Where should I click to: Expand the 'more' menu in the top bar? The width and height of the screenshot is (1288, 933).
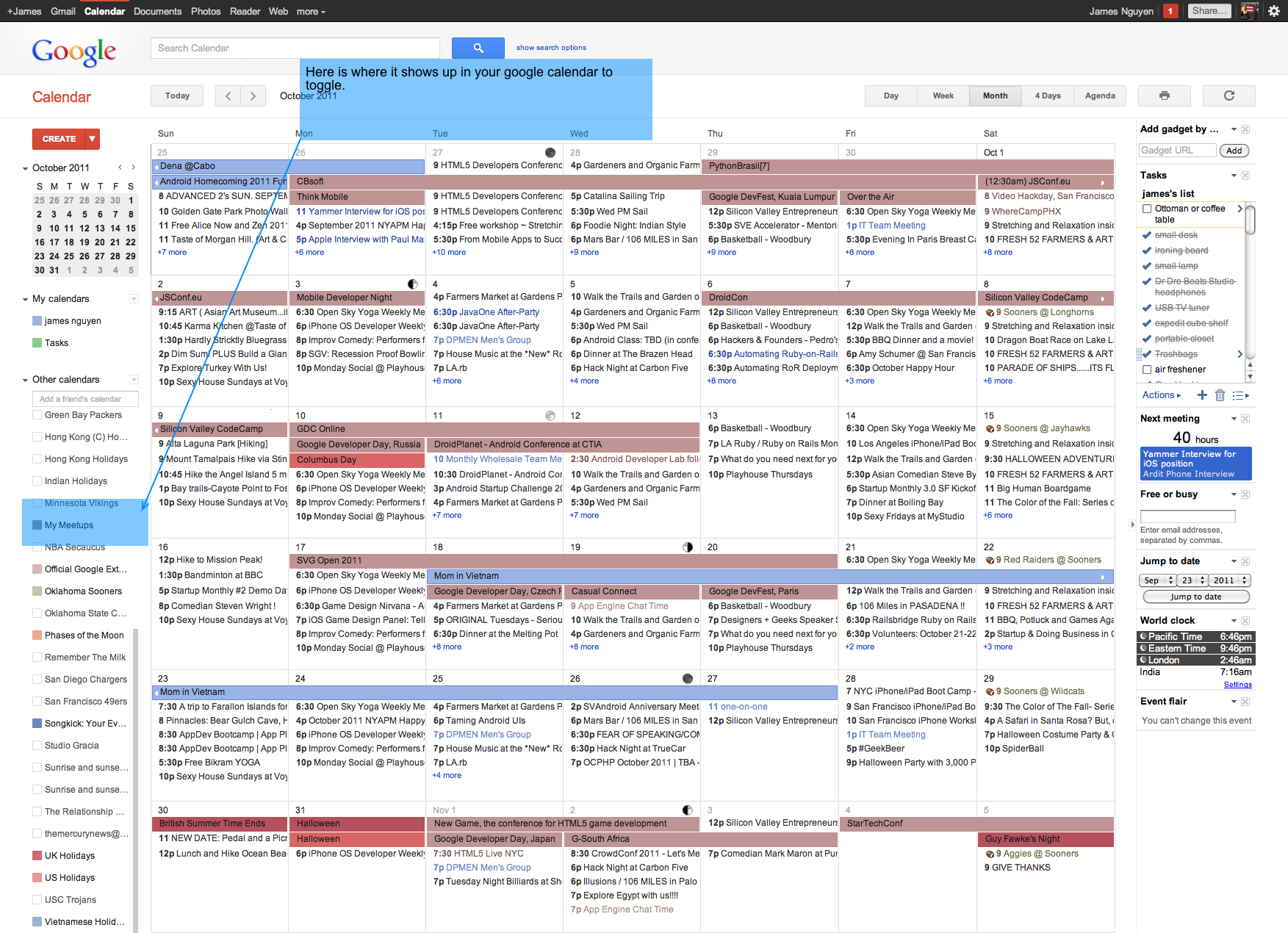click(311, 11)
